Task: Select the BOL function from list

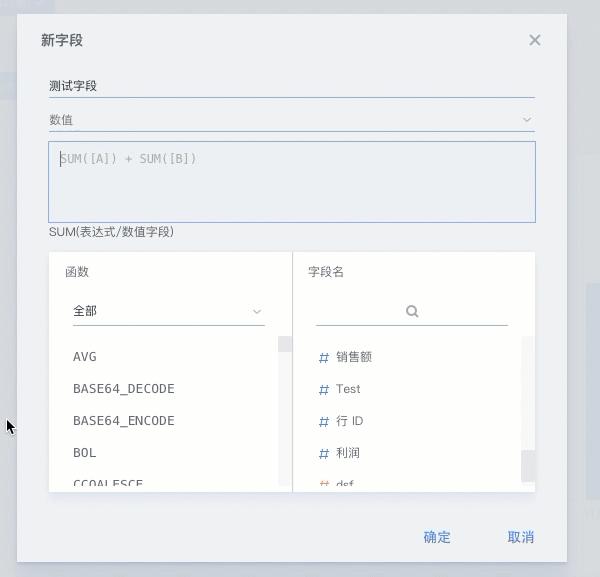Action: [85, 453]
